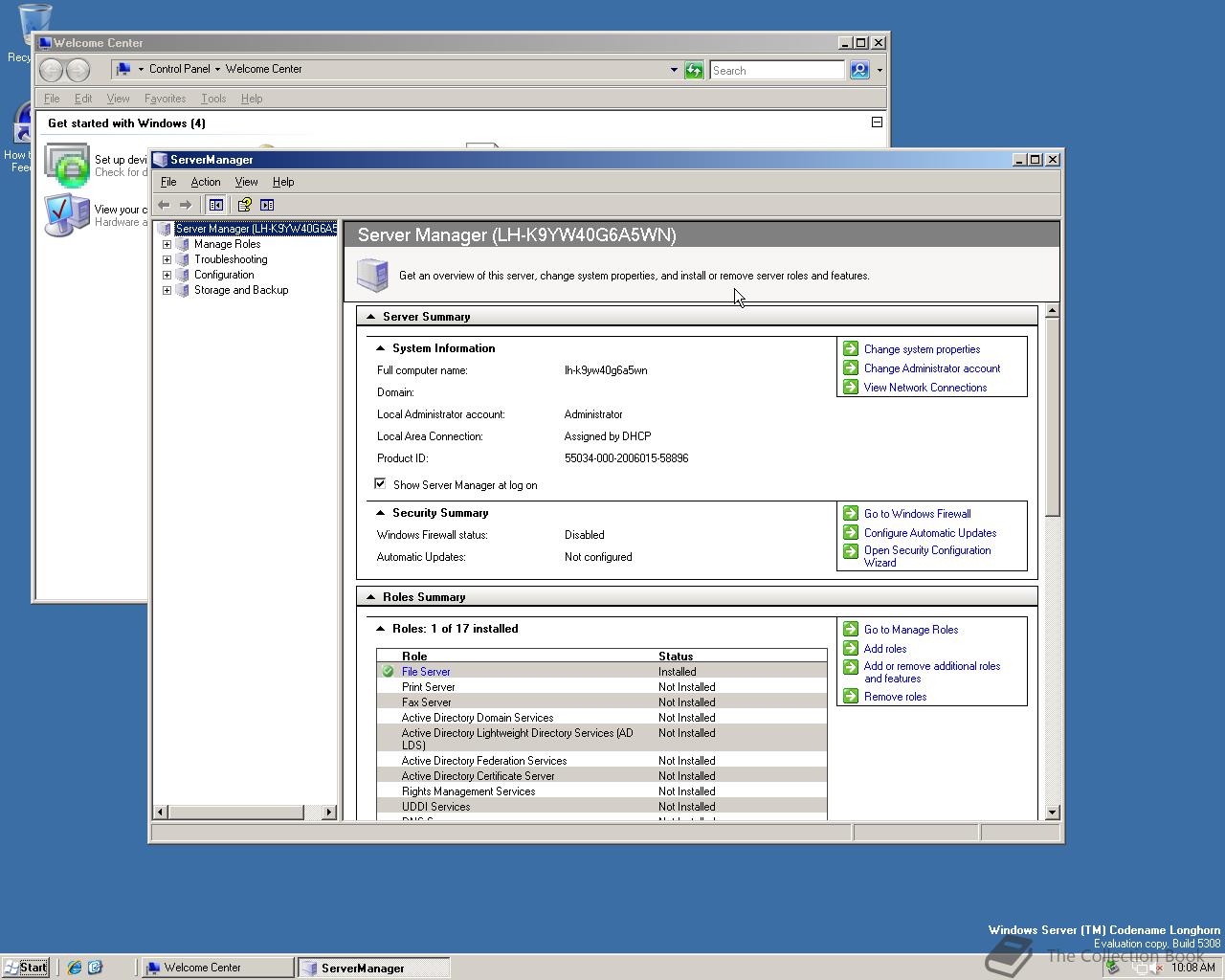Open Go to Windows Firewall link
This screenshot has width=1225, height=980.
coord(917,514)
